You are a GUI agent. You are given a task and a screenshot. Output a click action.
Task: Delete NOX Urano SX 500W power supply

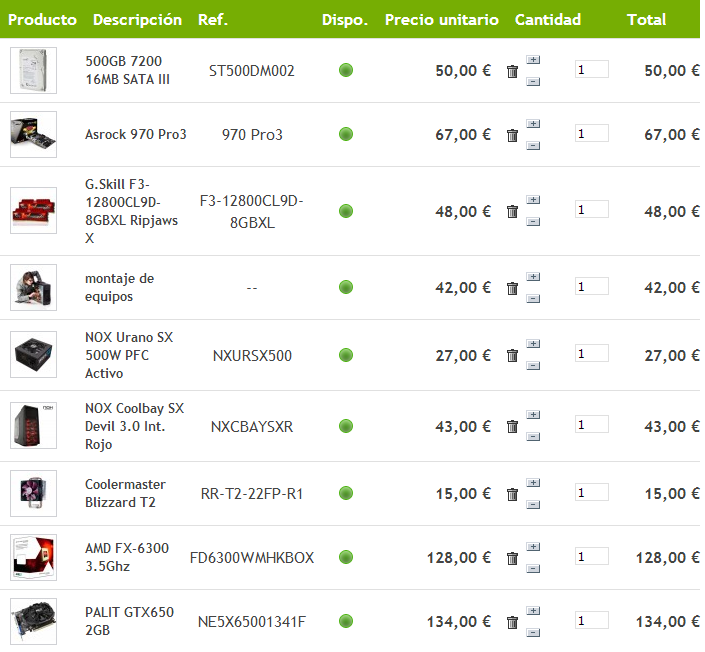512,356
